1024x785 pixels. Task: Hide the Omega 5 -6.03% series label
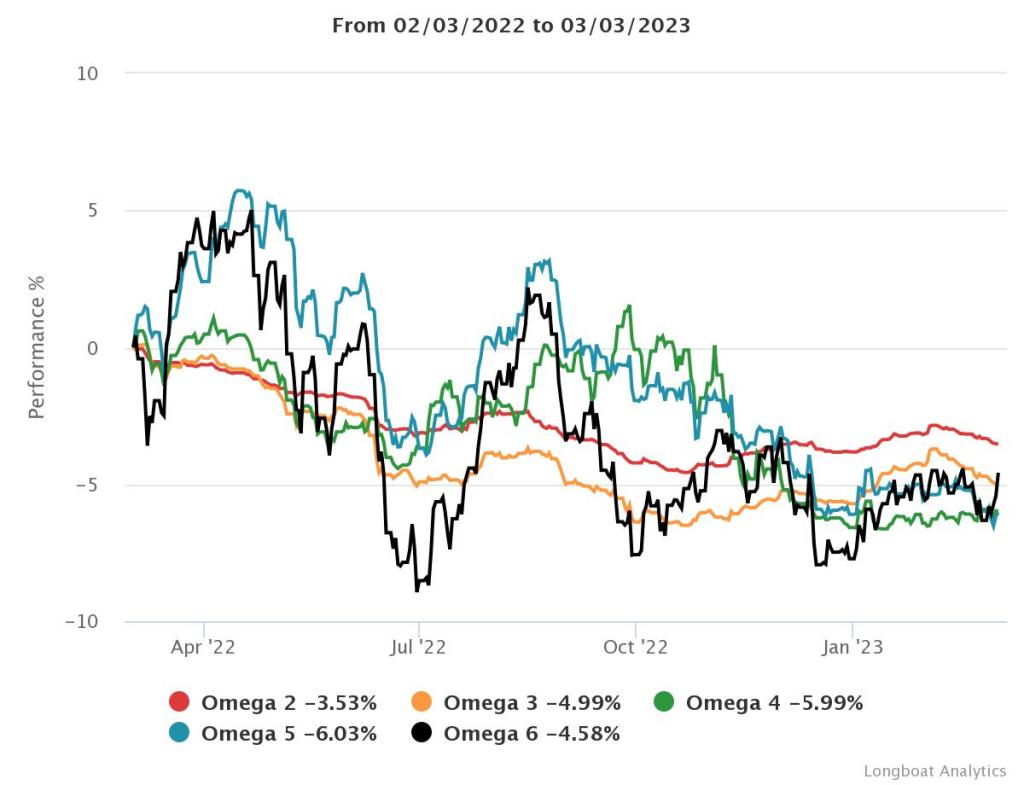click(x=290, y=733)
